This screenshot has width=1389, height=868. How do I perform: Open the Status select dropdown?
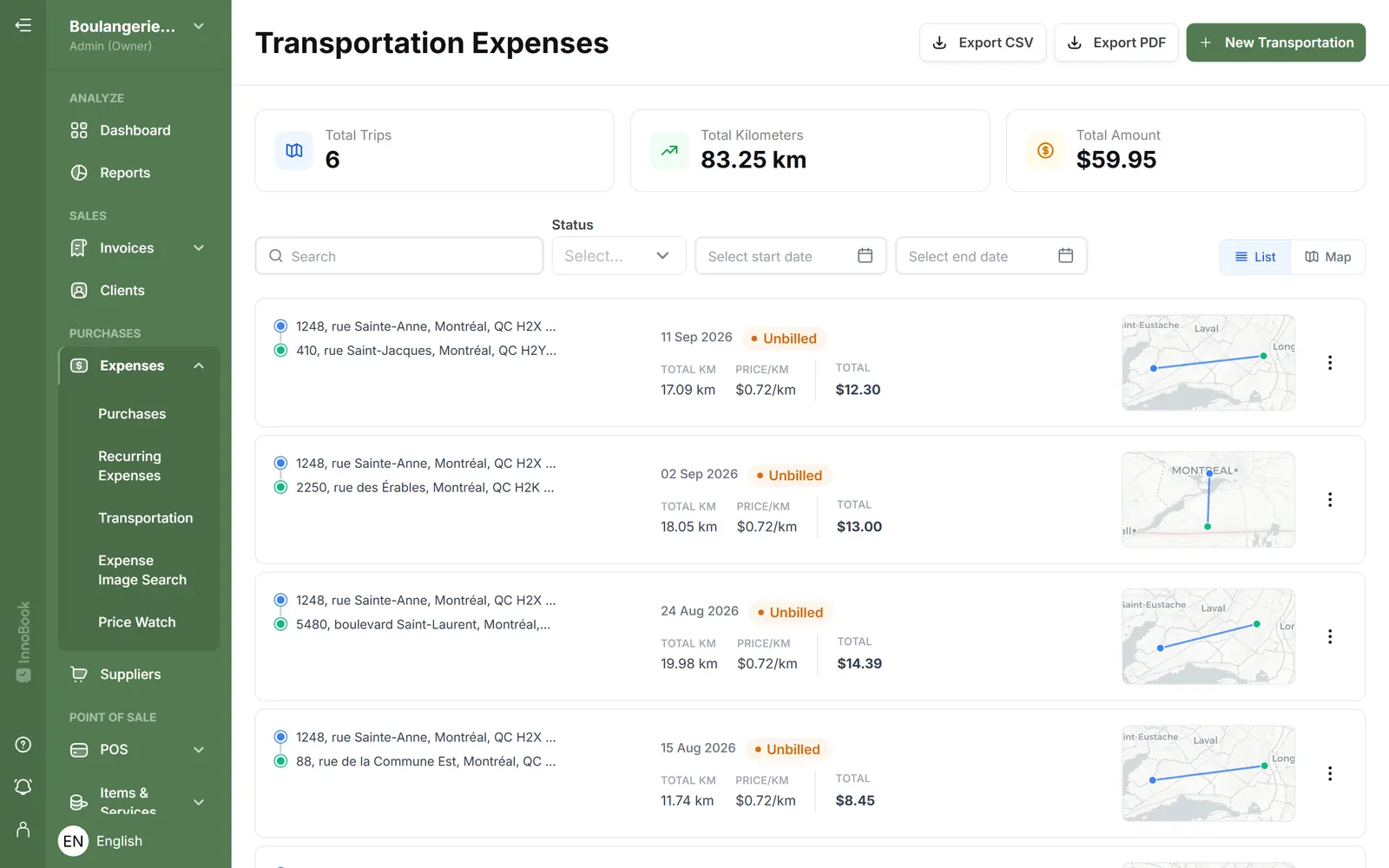pos(619,256)
